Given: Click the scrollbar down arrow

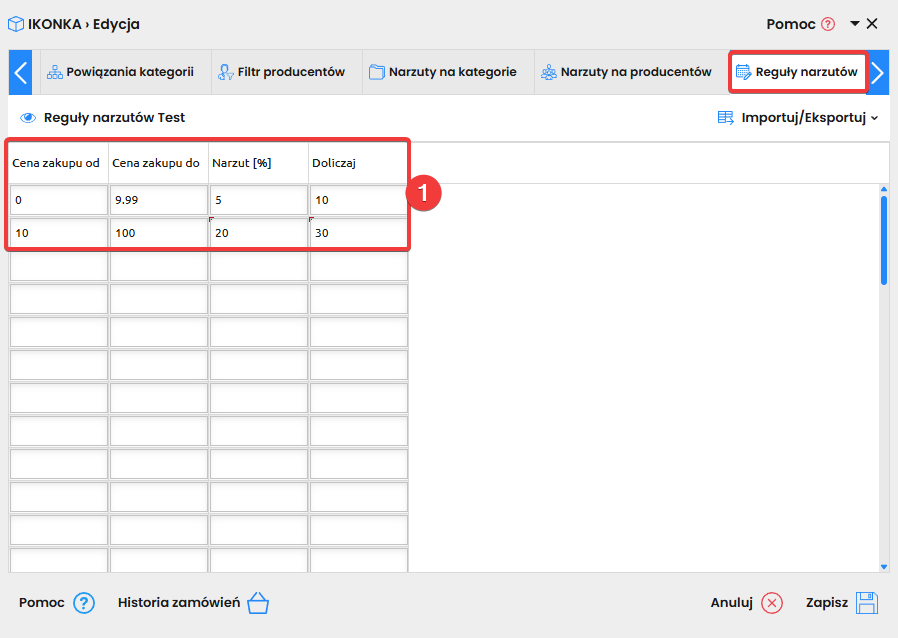Looking at the screenshot, I should point(883,566).
